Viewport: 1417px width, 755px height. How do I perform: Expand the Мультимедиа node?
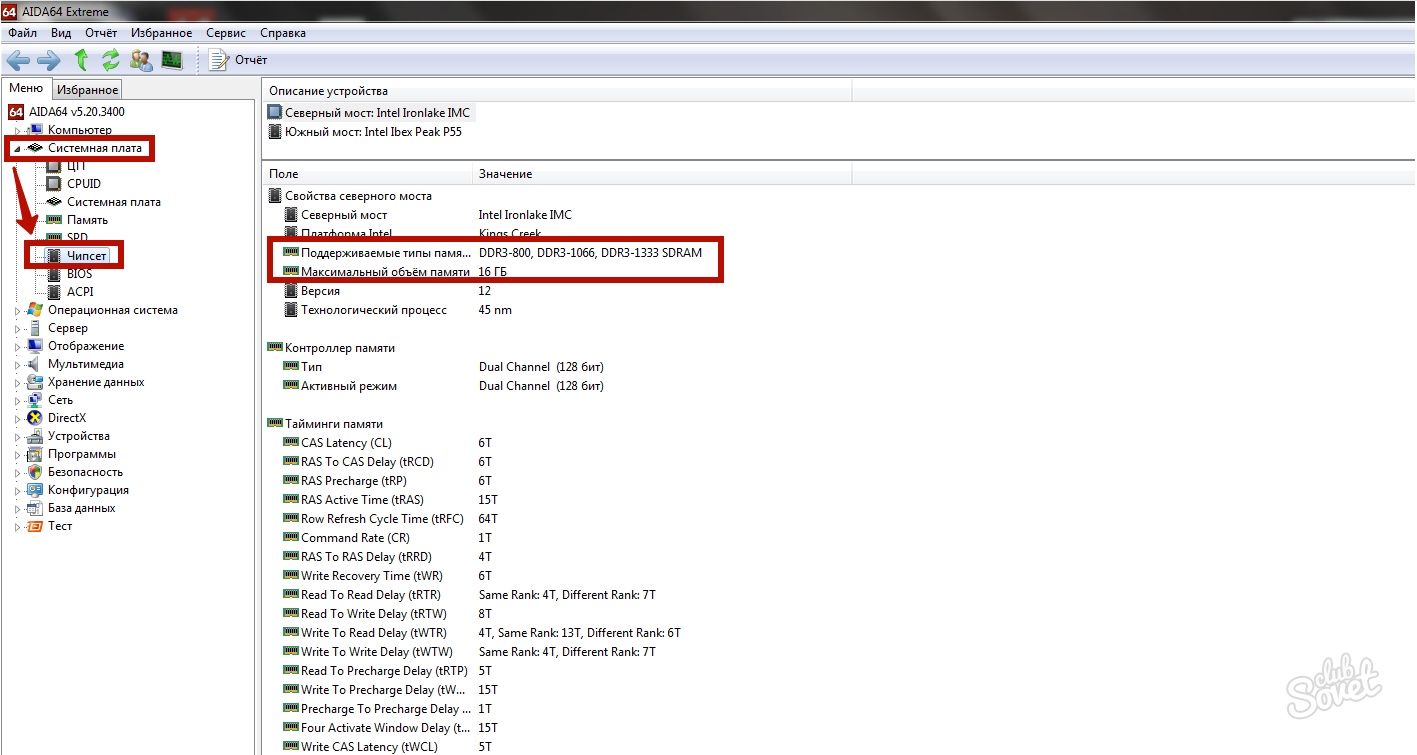18,364
